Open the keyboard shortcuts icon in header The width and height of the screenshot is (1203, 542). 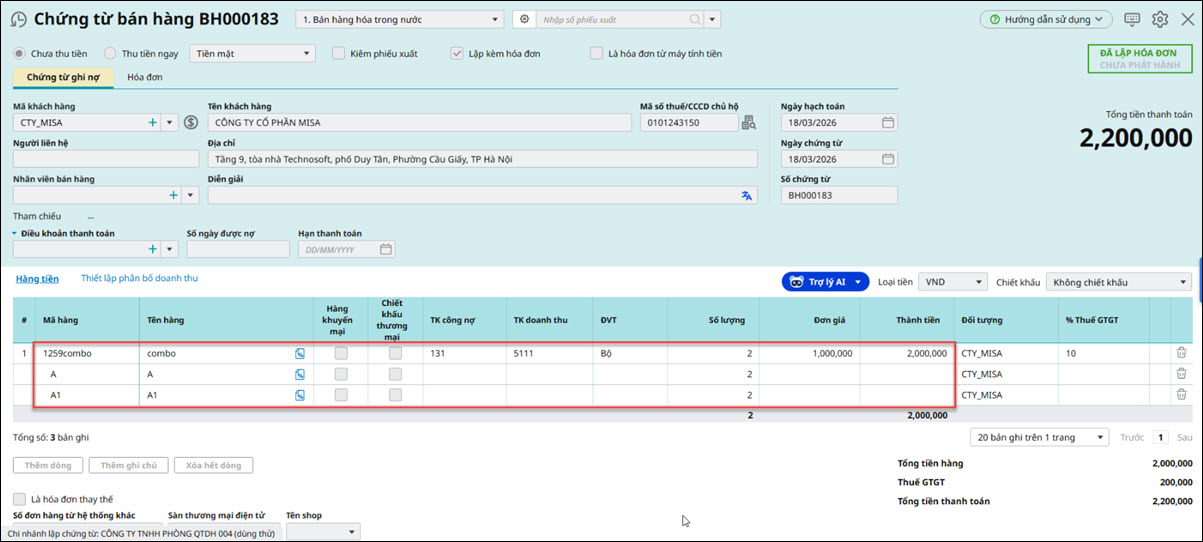pyautogui.click(x=1132, y=19)
